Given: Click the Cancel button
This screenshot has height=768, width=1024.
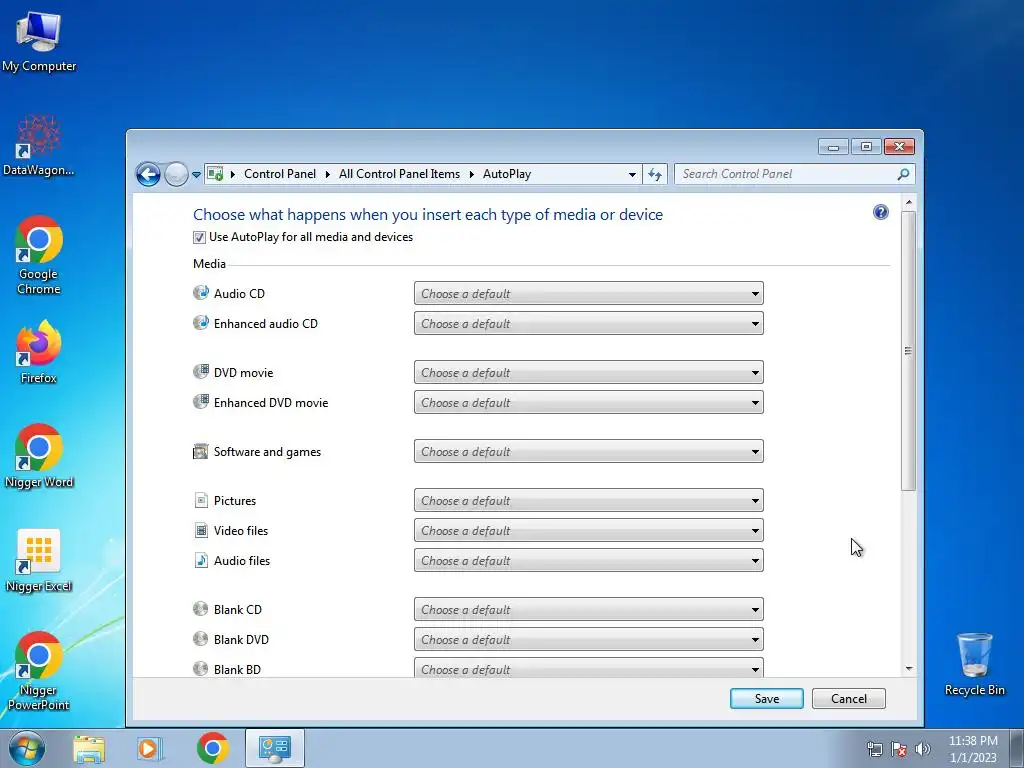Looking at the screenshot, I should [x=848, y=698].
